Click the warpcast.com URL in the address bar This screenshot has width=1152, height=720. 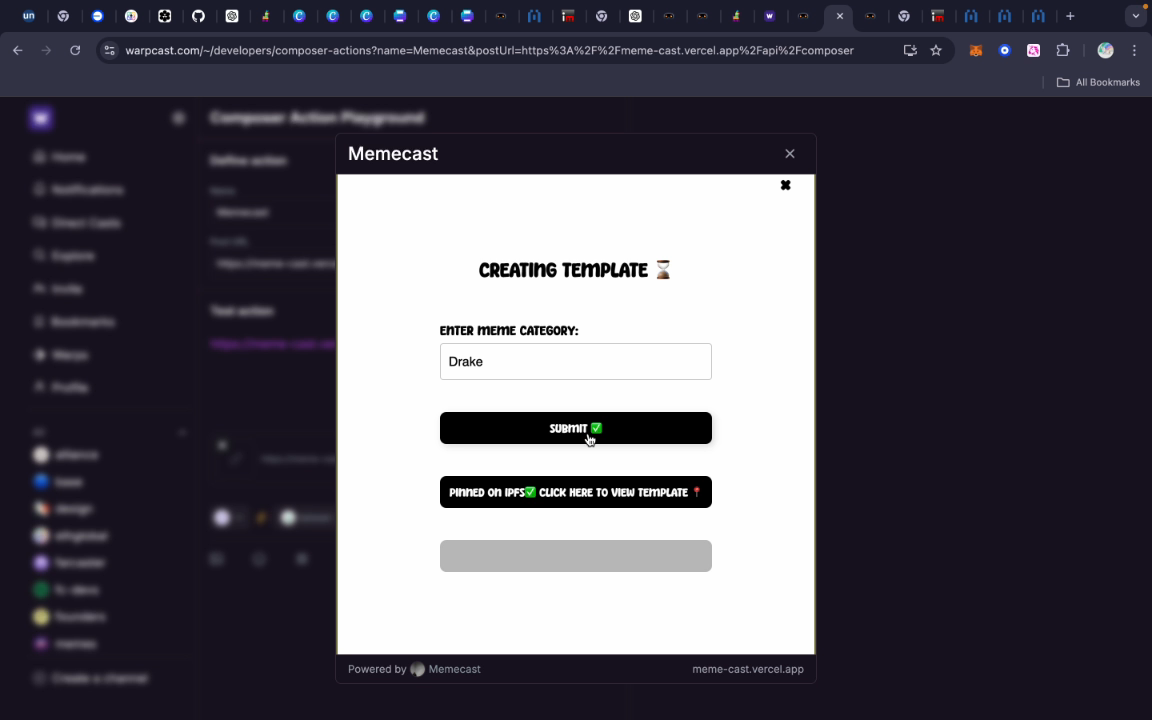(x=489, y=51)
